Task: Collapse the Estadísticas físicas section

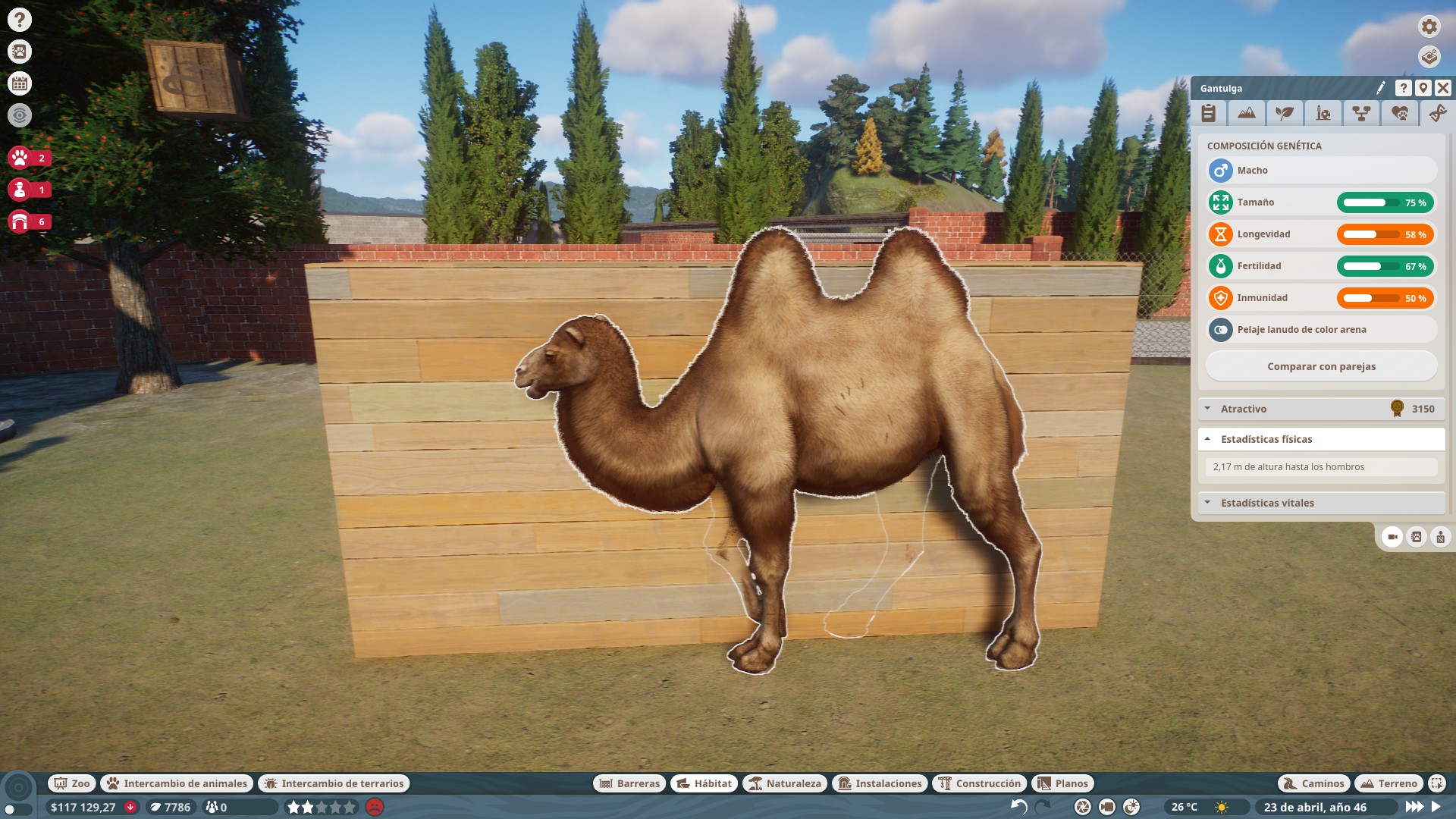Action: 1321,439
